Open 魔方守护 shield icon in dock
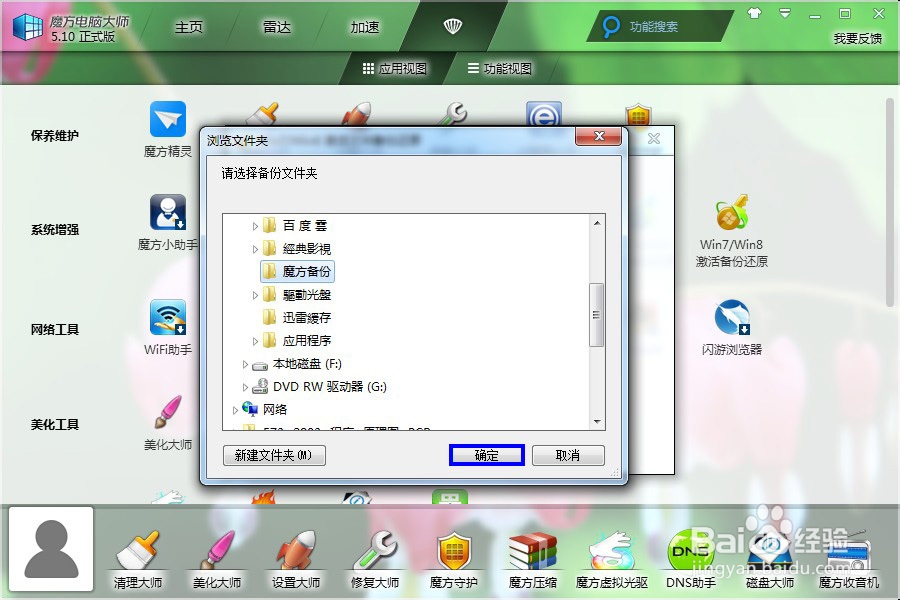 (454, 551)
